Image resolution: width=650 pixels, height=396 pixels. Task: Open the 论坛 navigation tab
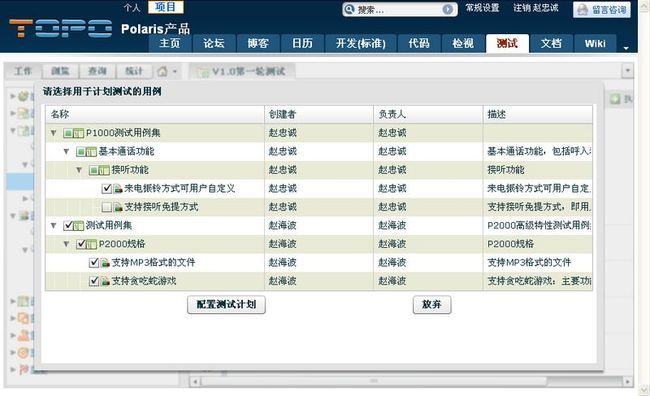[214, 43]
